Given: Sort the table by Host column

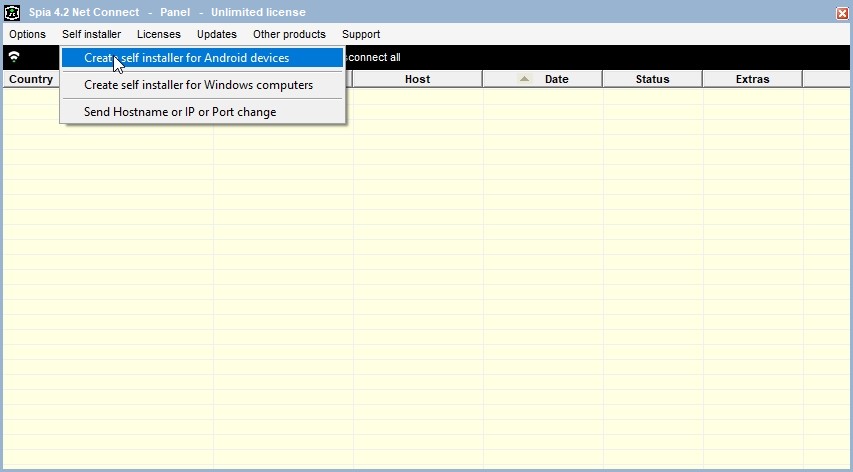Looking at the screenshot, I should (418, 79).
